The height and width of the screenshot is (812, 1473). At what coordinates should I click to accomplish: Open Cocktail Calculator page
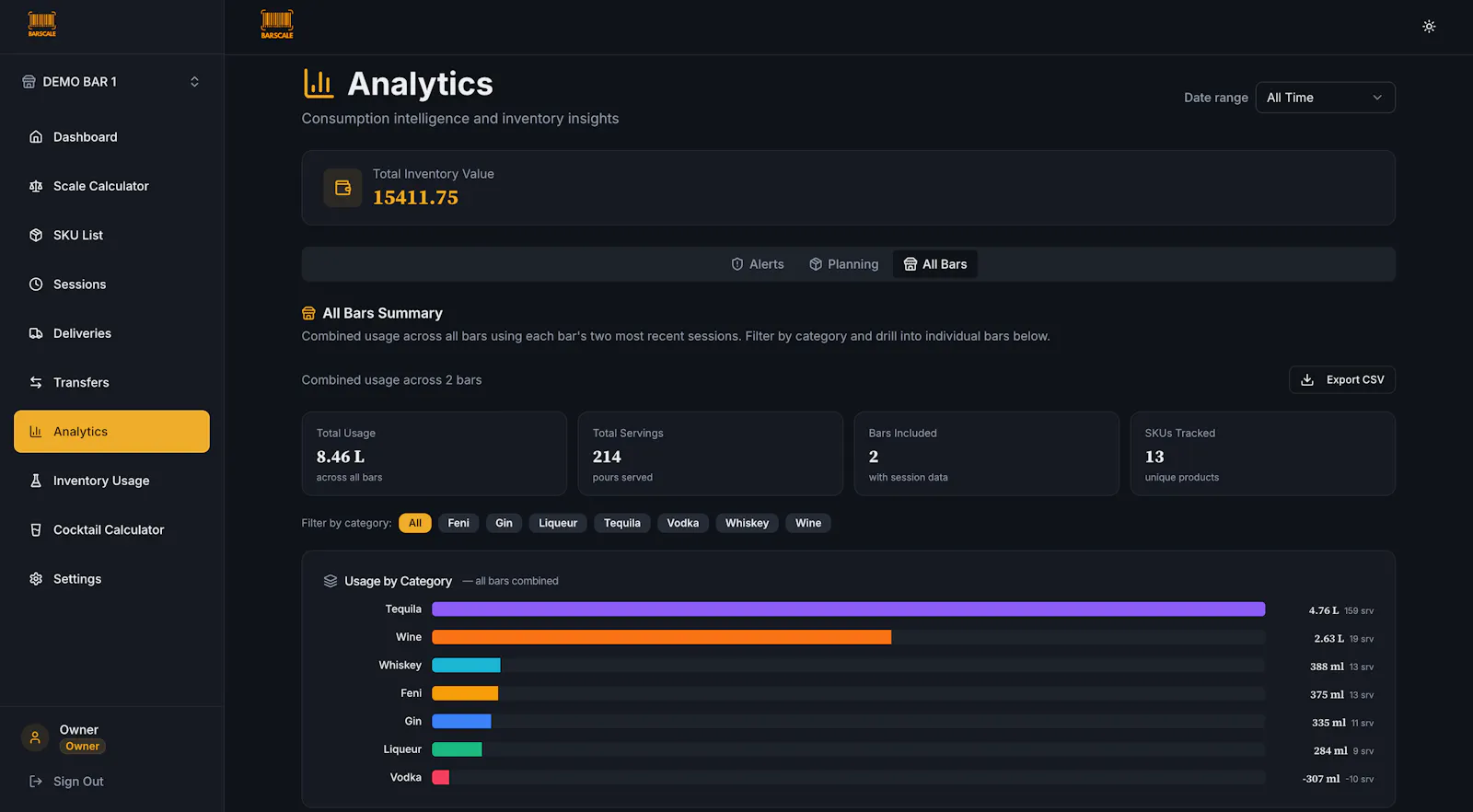point(111,529)
